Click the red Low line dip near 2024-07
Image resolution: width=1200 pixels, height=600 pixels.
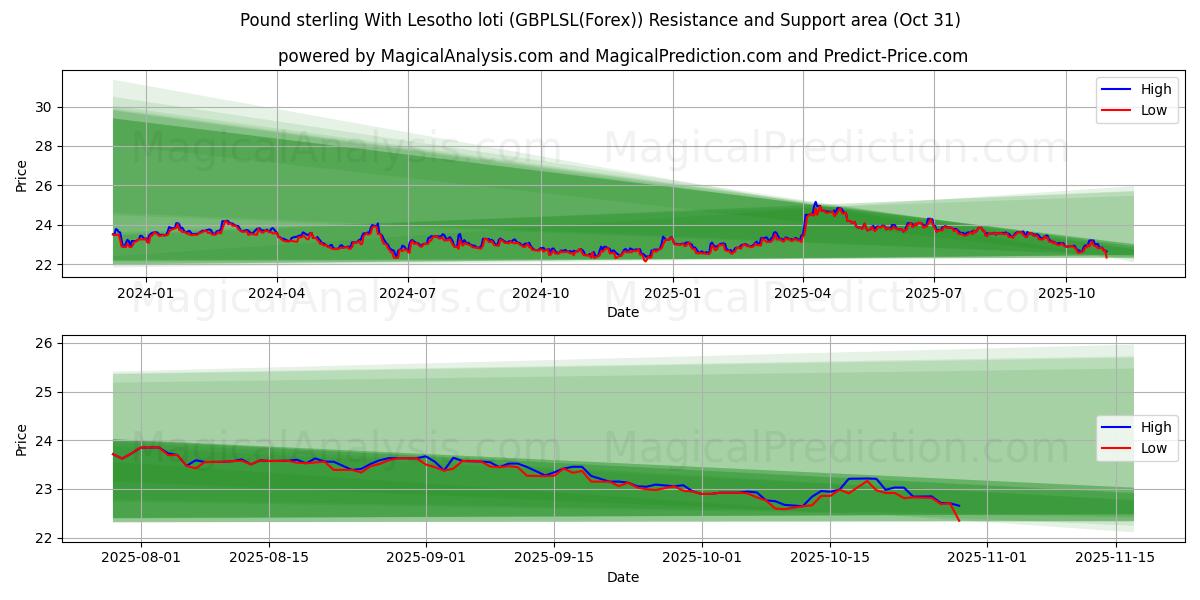coord(398,258)
